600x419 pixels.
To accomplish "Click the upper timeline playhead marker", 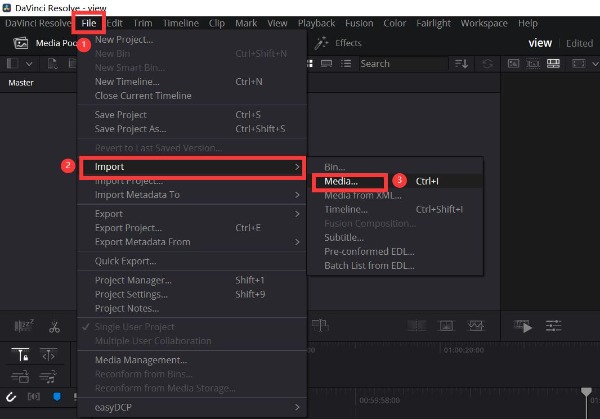I will (586, 391).
